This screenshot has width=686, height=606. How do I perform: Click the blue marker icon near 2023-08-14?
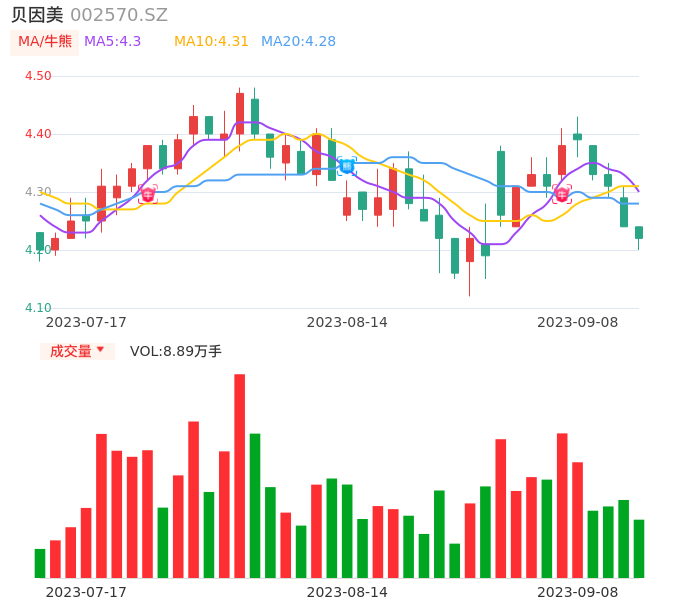(x=346, y=165)
